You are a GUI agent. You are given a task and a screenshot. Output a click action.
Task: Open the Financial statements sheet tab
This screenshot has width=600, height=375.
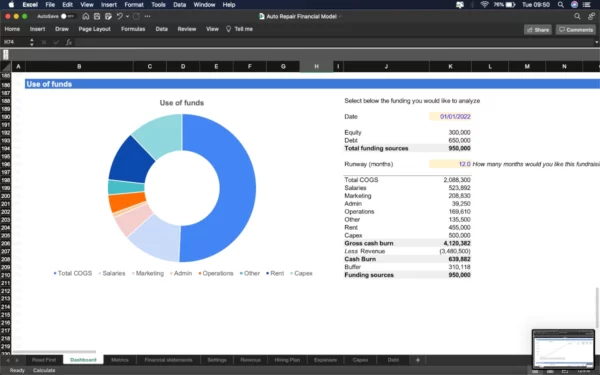(x=168, y=360)
